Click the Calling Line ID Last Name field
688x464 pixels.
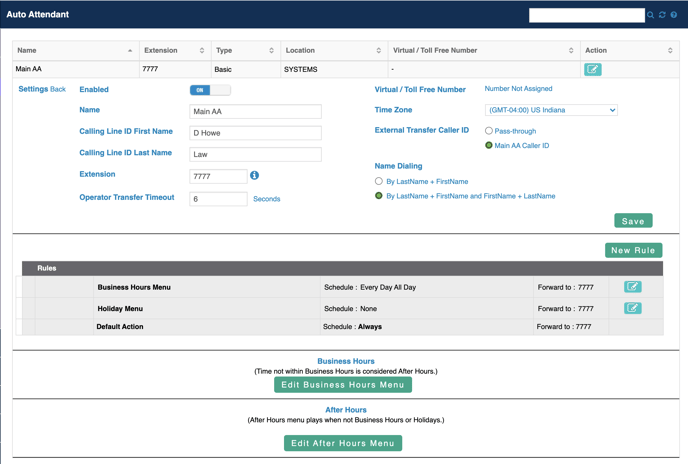point(255,154)
